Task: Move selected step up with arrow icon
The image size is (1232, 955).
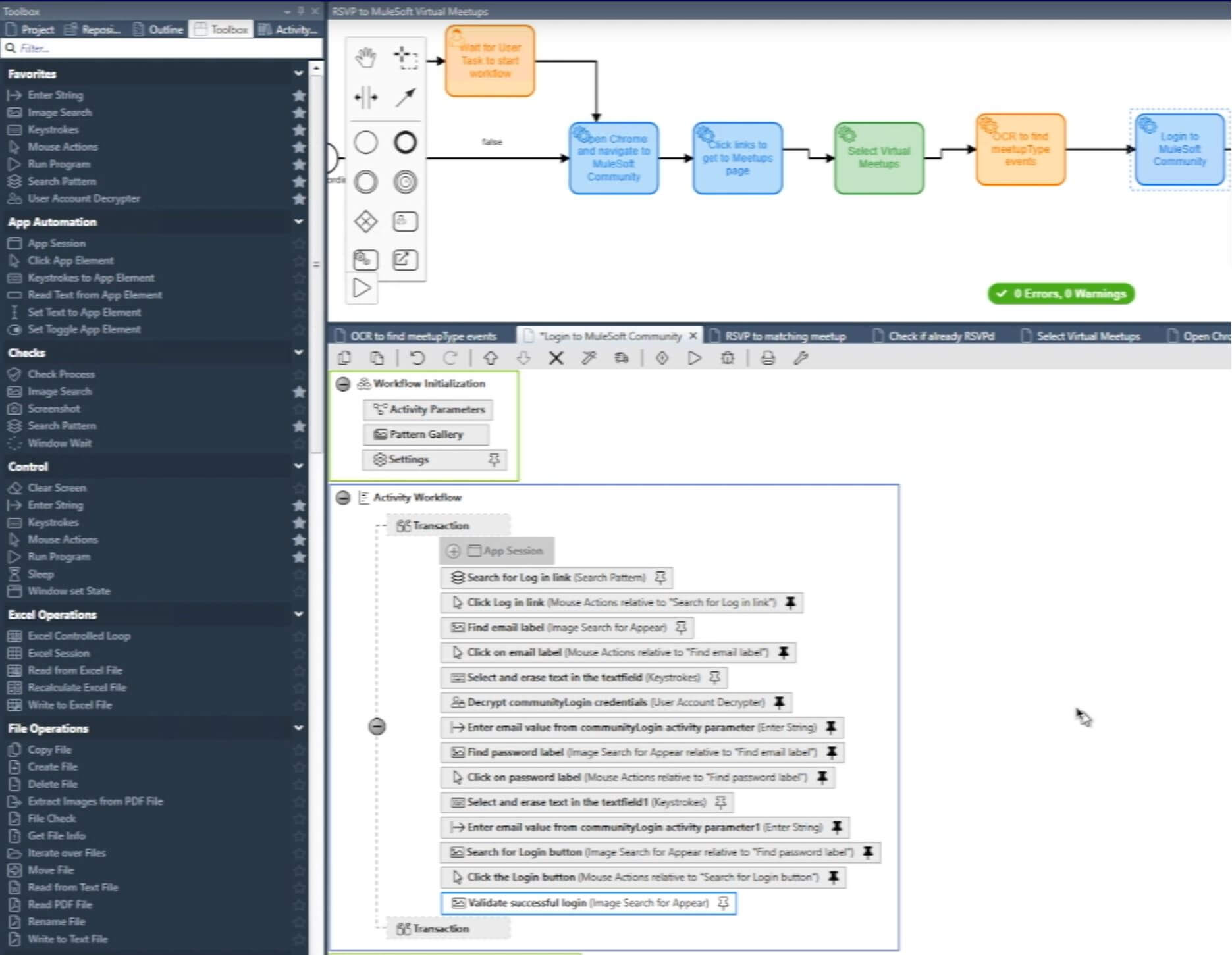Action: pyautogui.click(x=491, y=358)
